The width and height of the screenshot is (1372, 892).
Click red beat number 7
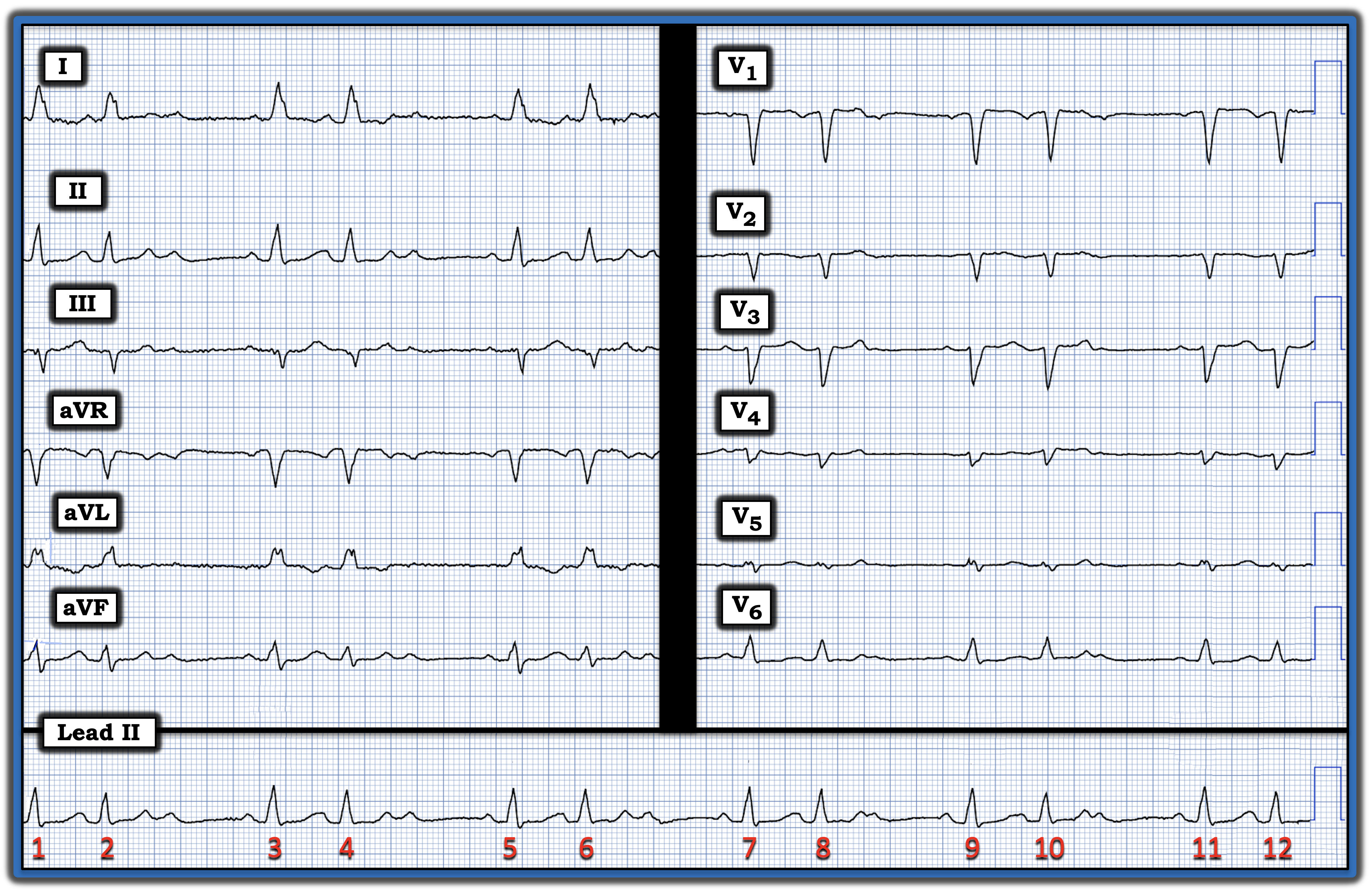pyautogui.click(x=749, y=848)
